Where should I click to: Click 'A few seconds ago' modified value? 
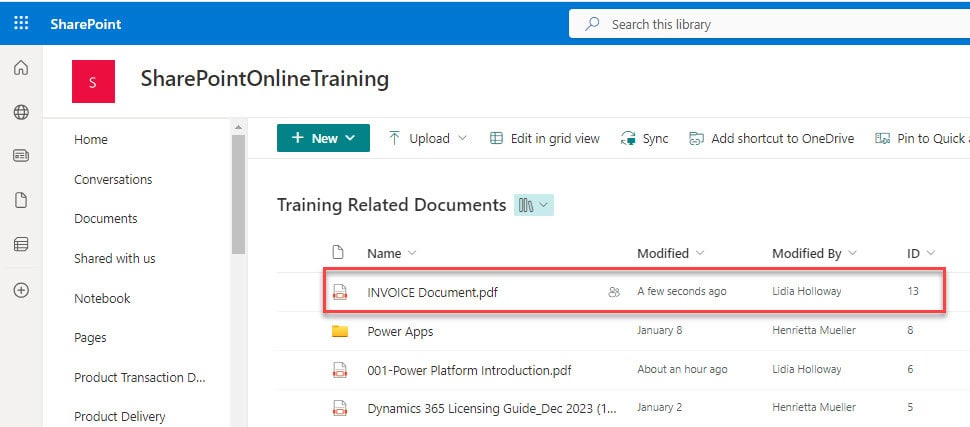[x=682, y=291]
